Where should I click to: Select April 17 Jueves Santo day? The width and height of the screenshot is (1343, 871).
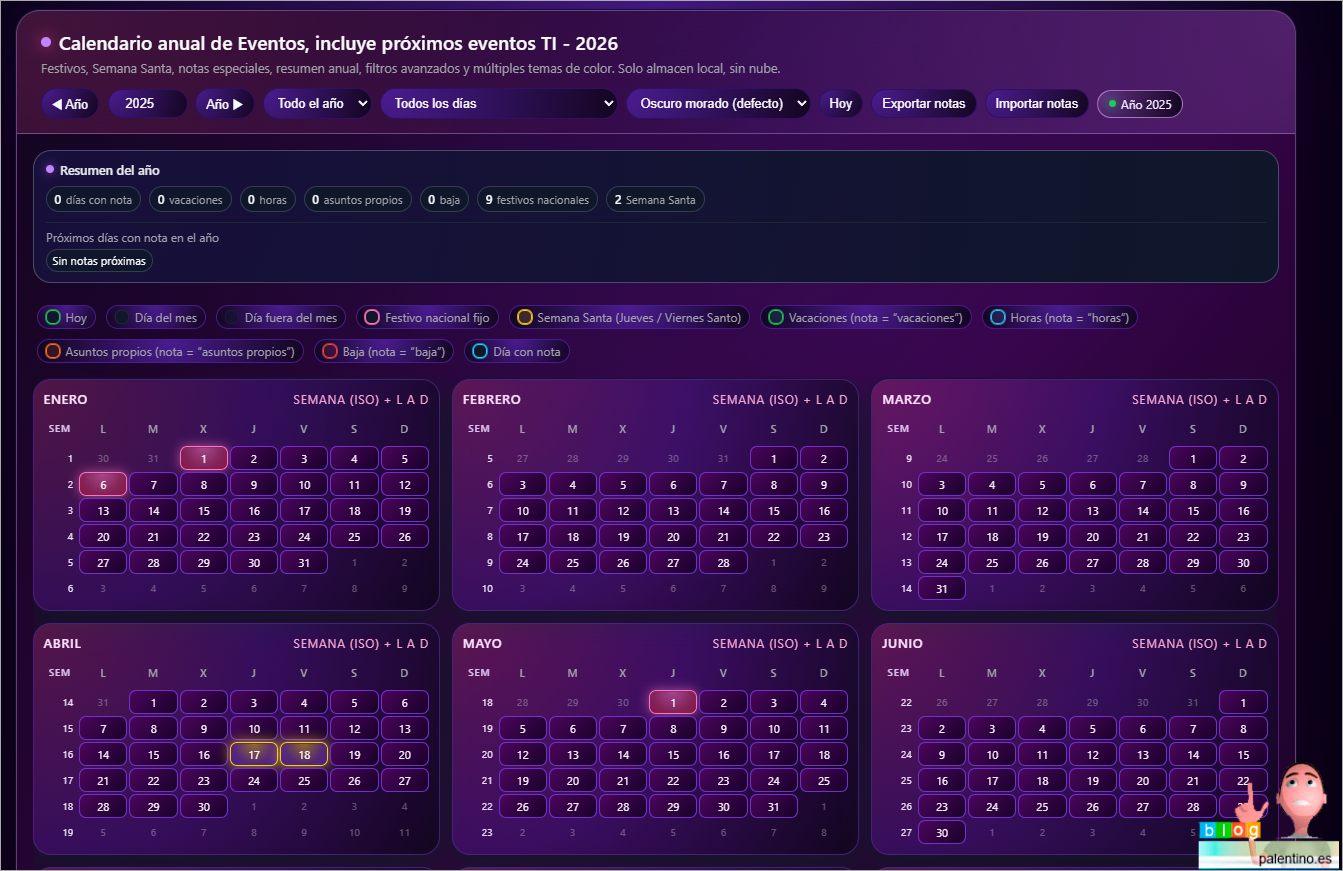click(x=254, y=754)
